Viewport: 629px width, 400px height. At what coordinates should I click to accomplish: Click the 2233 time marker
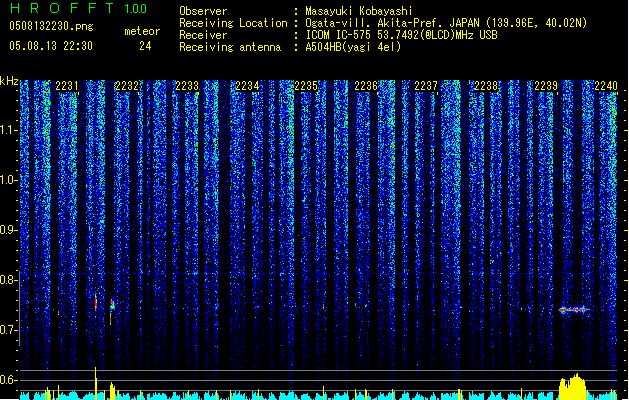[187, 86]
